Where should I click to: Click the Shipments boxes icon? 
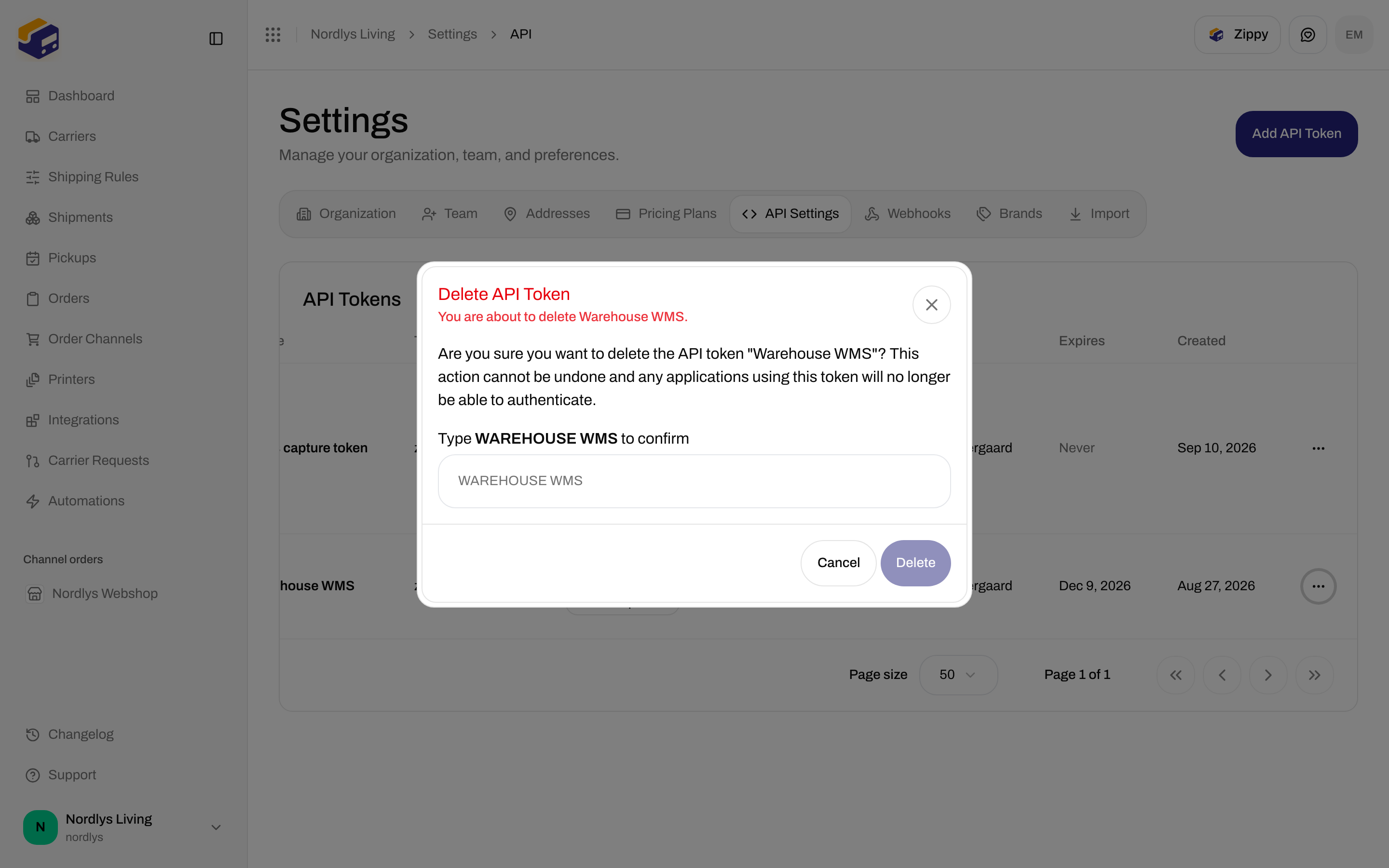(33, 218)
